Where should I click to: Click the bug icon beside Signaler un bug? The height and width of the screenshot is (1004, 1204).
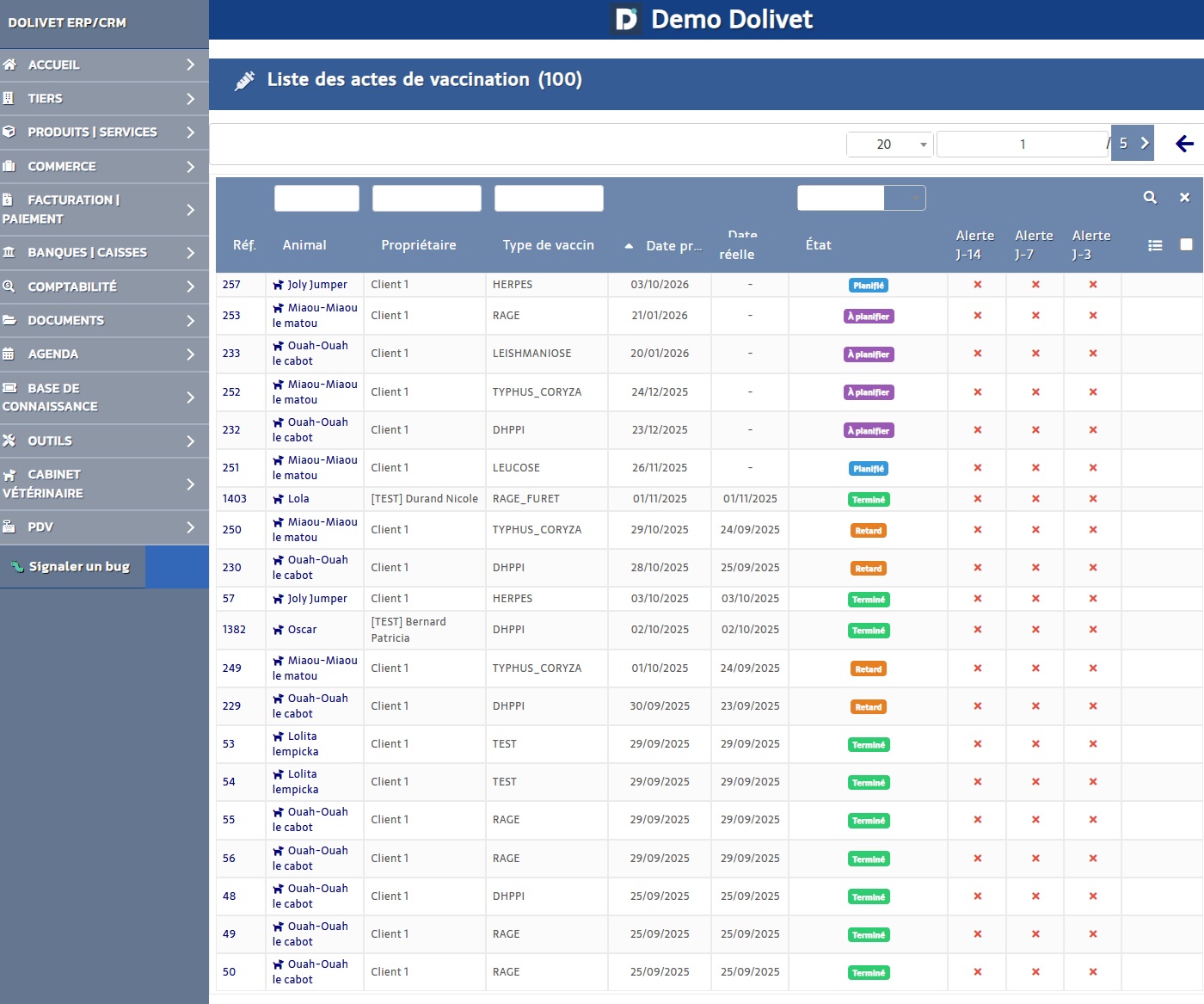click(x=16, y=567)
